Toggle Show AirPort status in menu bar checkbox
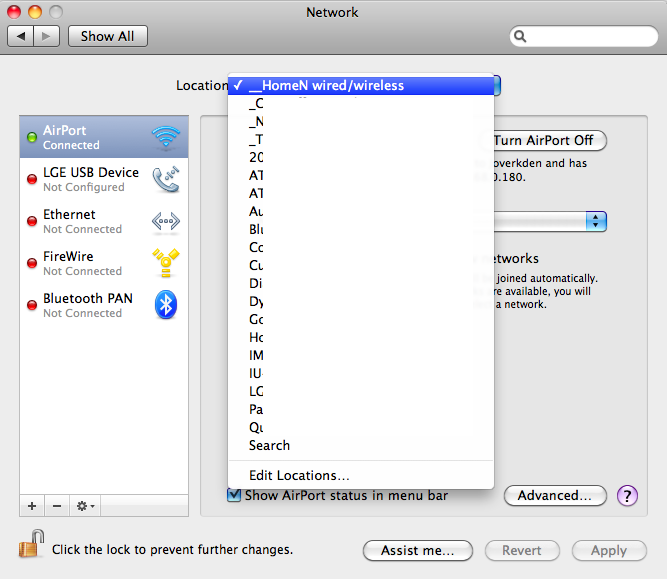 (x=234, y=496)
